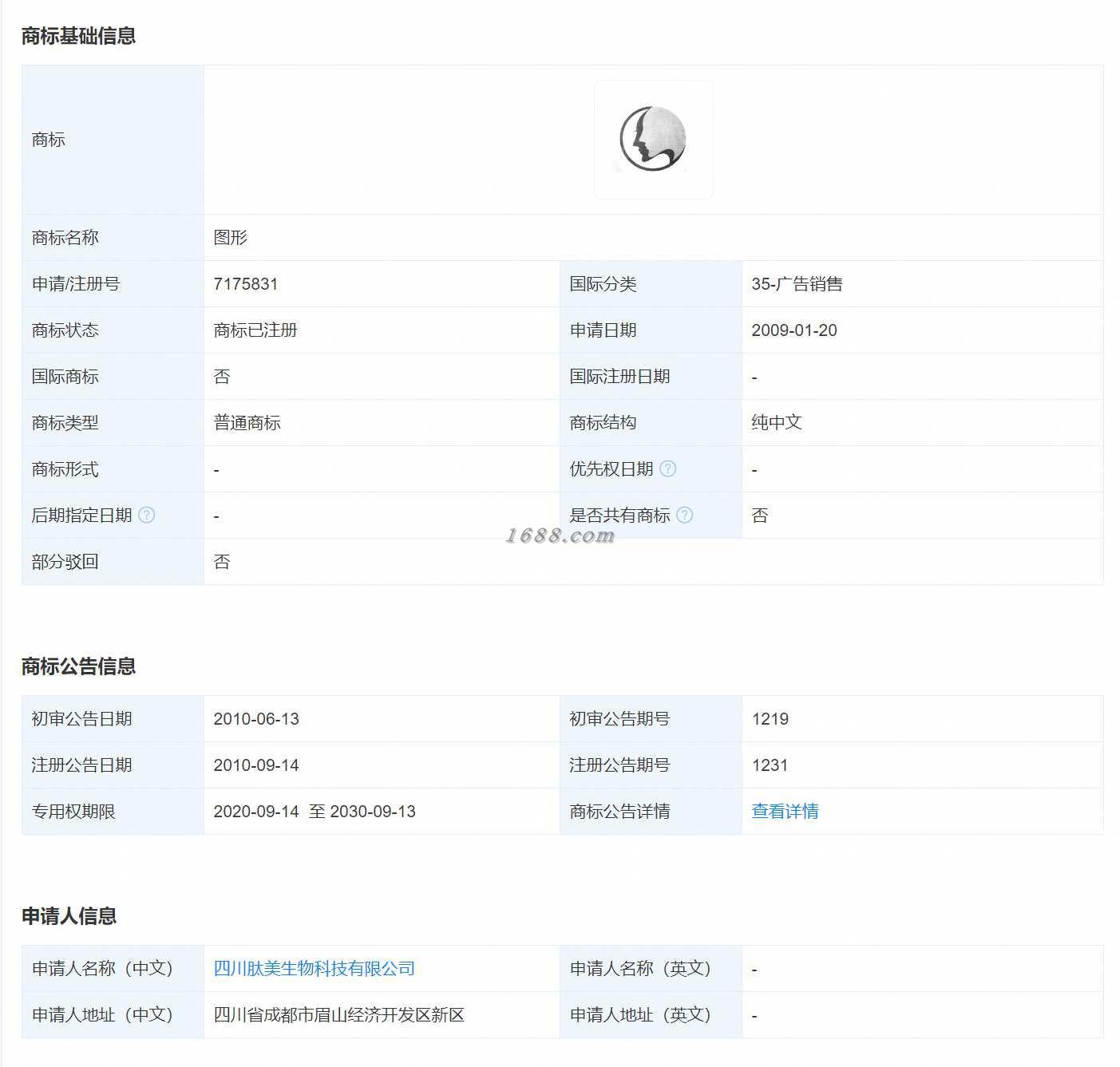
Task: Click the 商标公告详情 label cell
Action: (x=651, y=812)
